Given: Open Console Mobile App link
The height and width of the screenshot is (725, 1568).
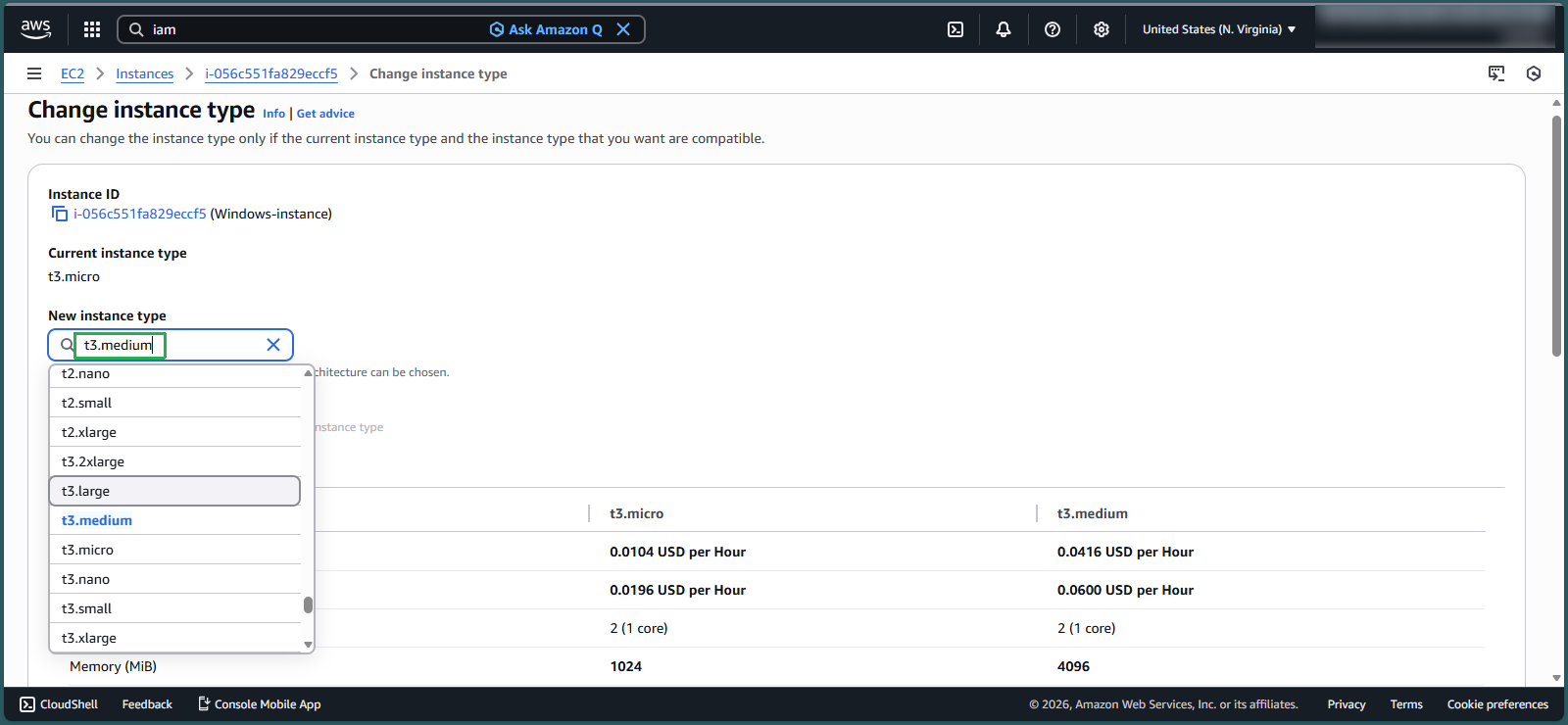Looking at the screenshot, I should [260, 704].
